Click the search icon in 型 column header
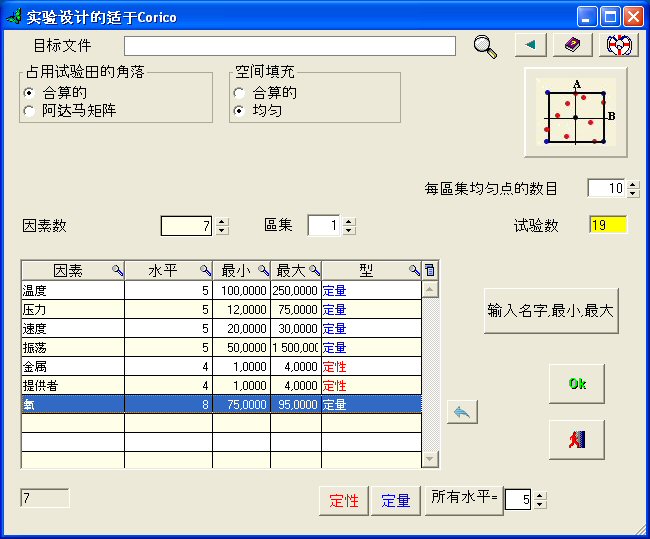 (x=415, y=271)
